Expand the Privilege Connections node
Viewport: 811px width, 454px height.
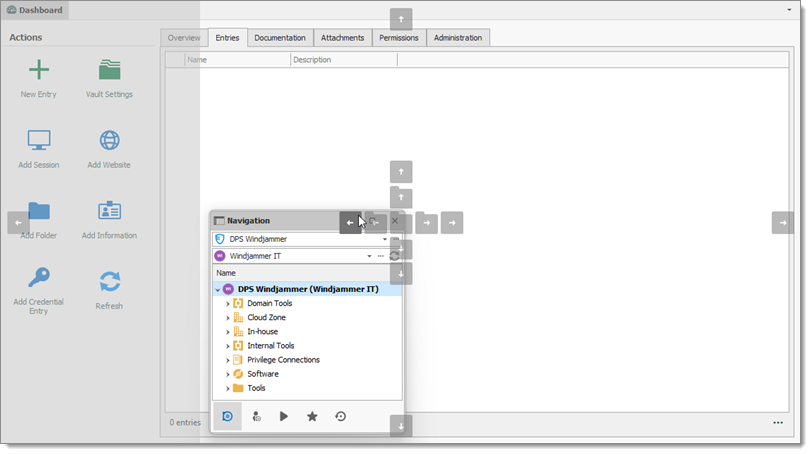pyautogui.click(x=228, y=360)
